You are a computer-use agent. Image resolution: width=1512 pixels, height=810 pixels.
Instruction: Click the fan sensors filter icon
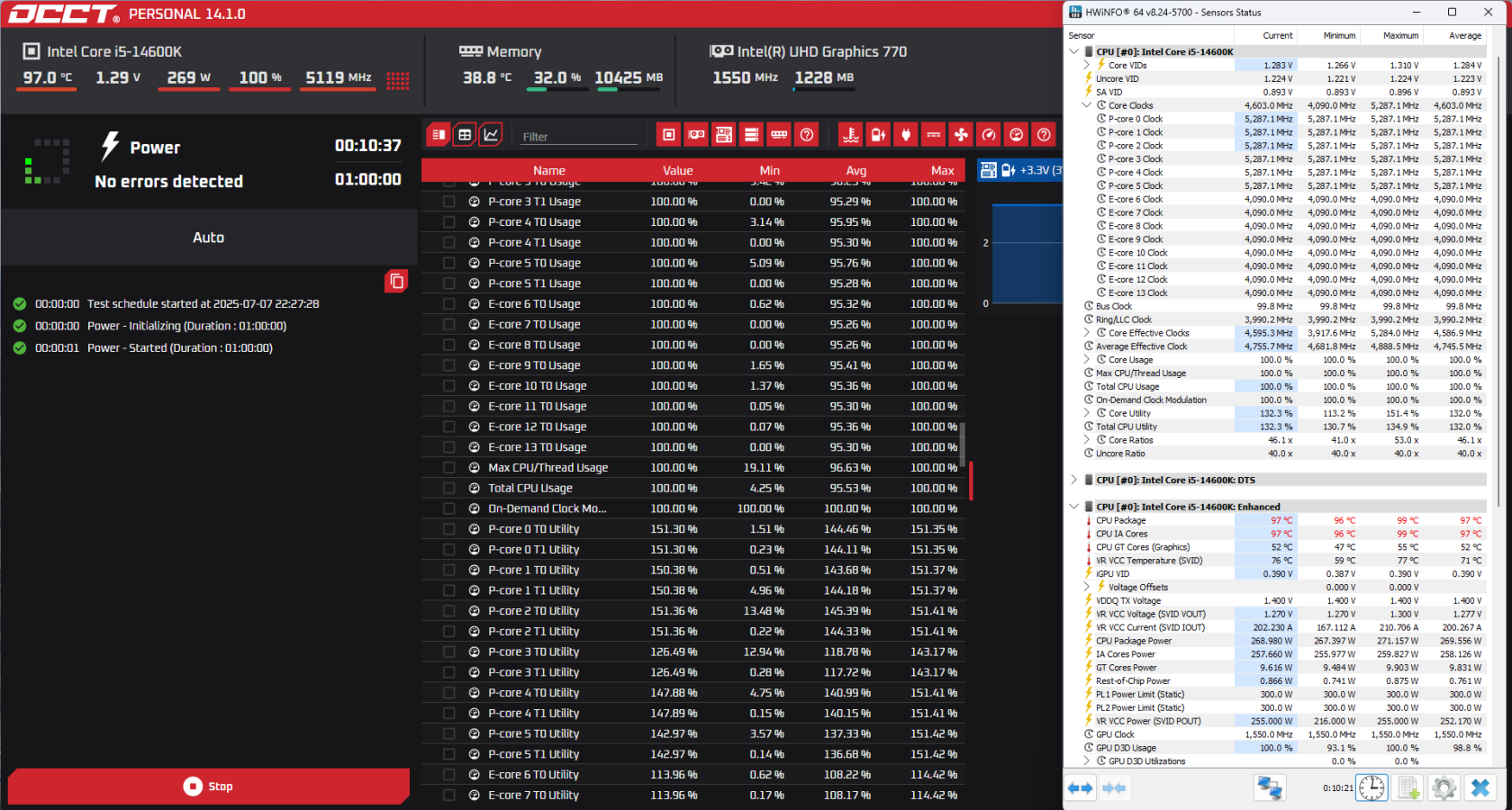coord(961,135)
